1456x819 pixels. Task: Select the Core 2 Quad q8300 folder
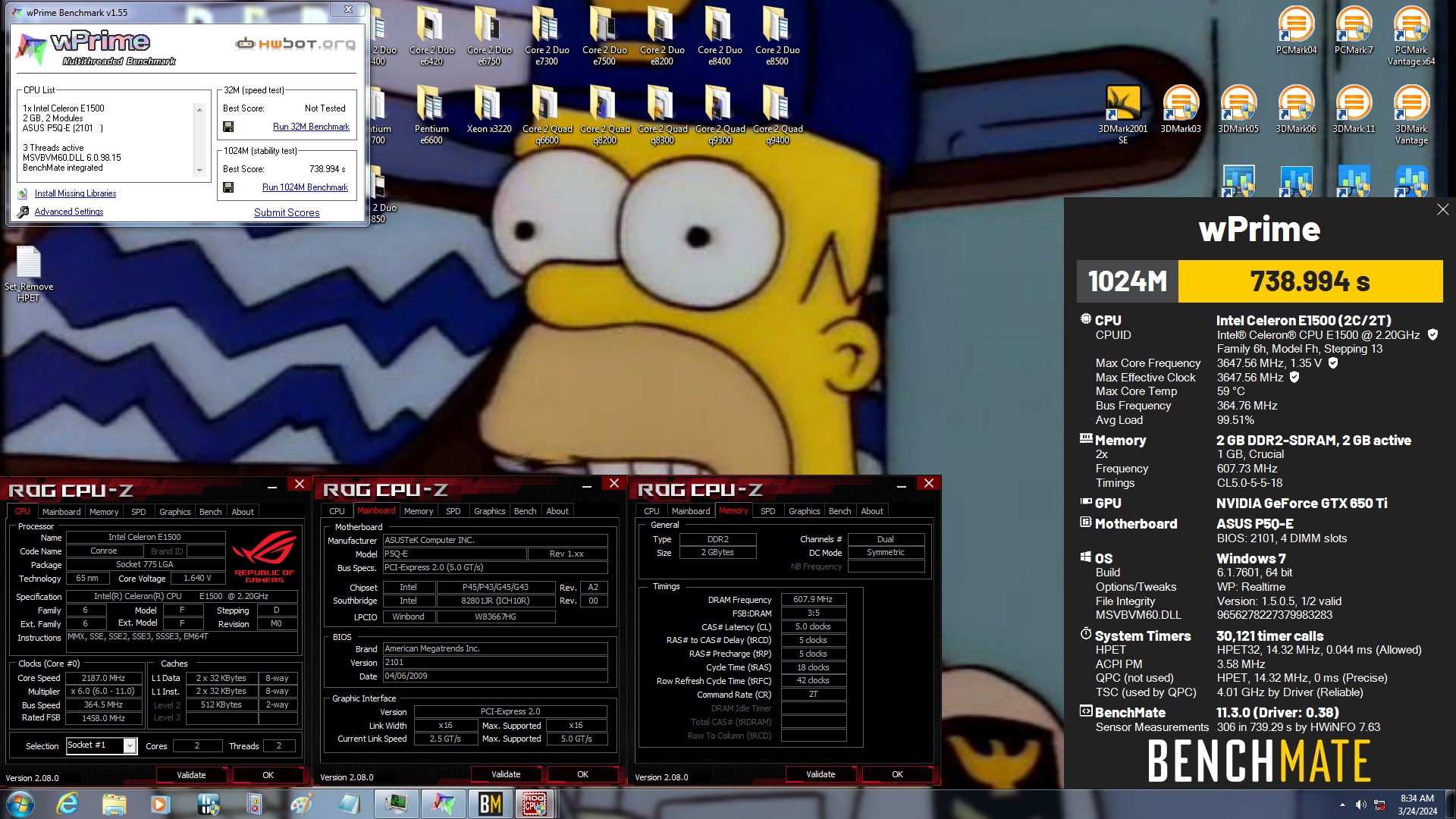[662, 115]
